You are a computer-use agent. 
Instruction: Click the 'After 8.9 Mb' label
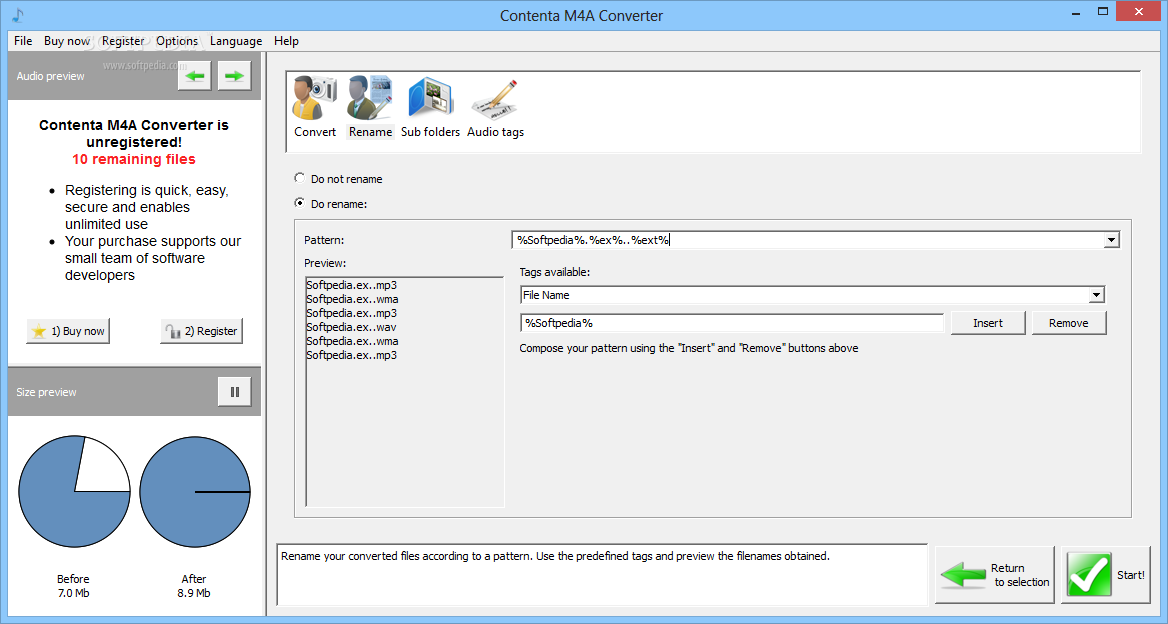[x=194, y=586]
